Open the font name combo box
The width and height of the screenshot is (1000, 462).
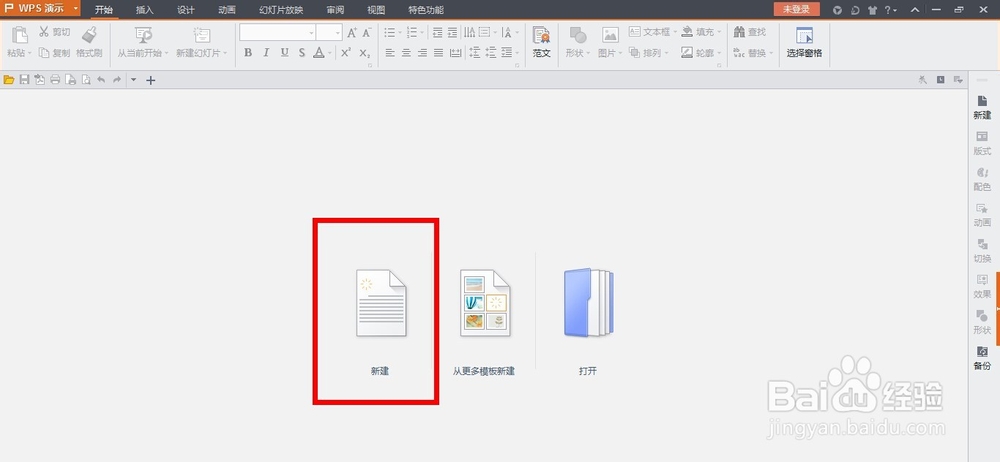[x=277, y=33]
